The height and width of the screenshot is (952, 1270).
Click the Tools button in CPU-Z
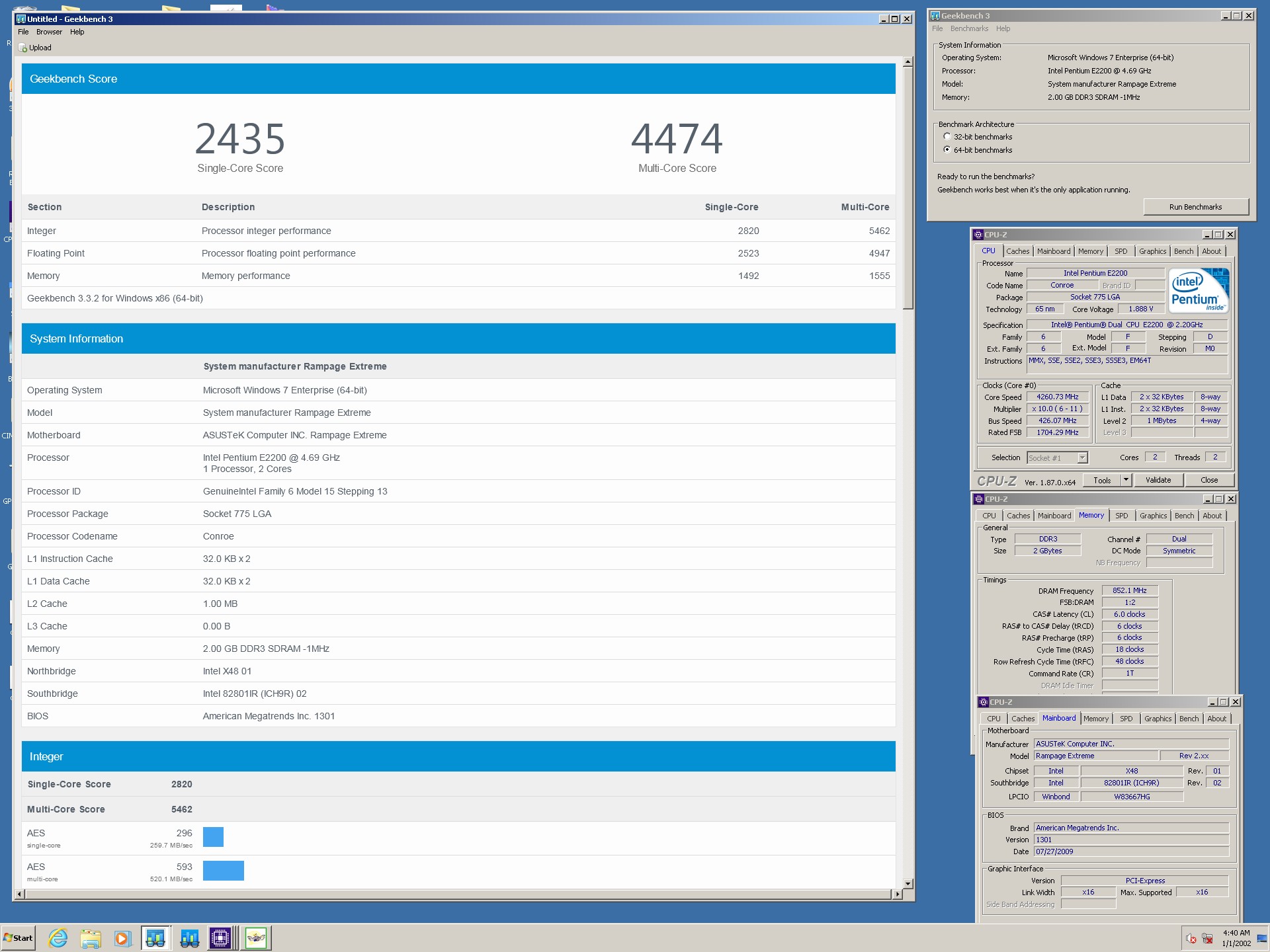click(1102, 480)
